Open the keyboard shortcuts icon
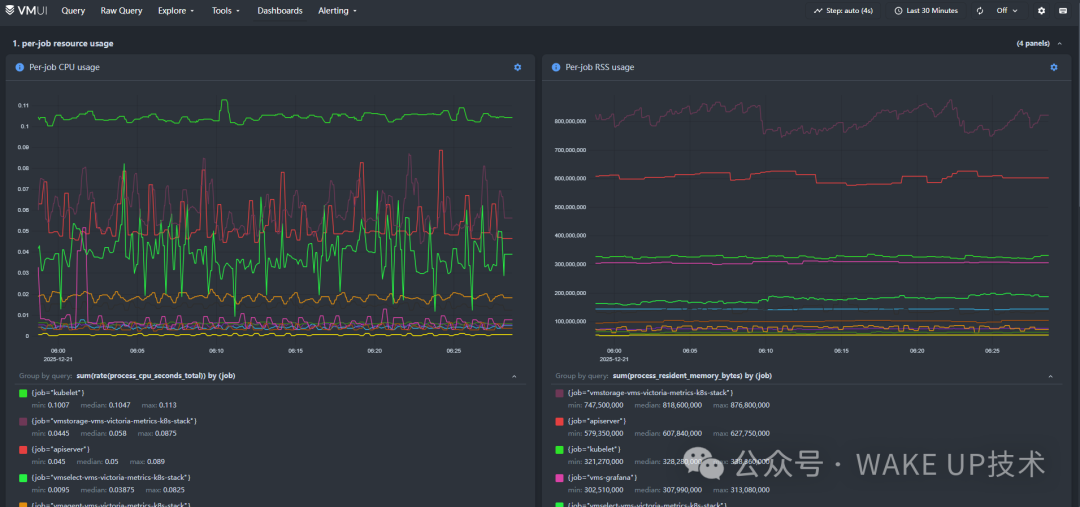 tap(1063, 11)
